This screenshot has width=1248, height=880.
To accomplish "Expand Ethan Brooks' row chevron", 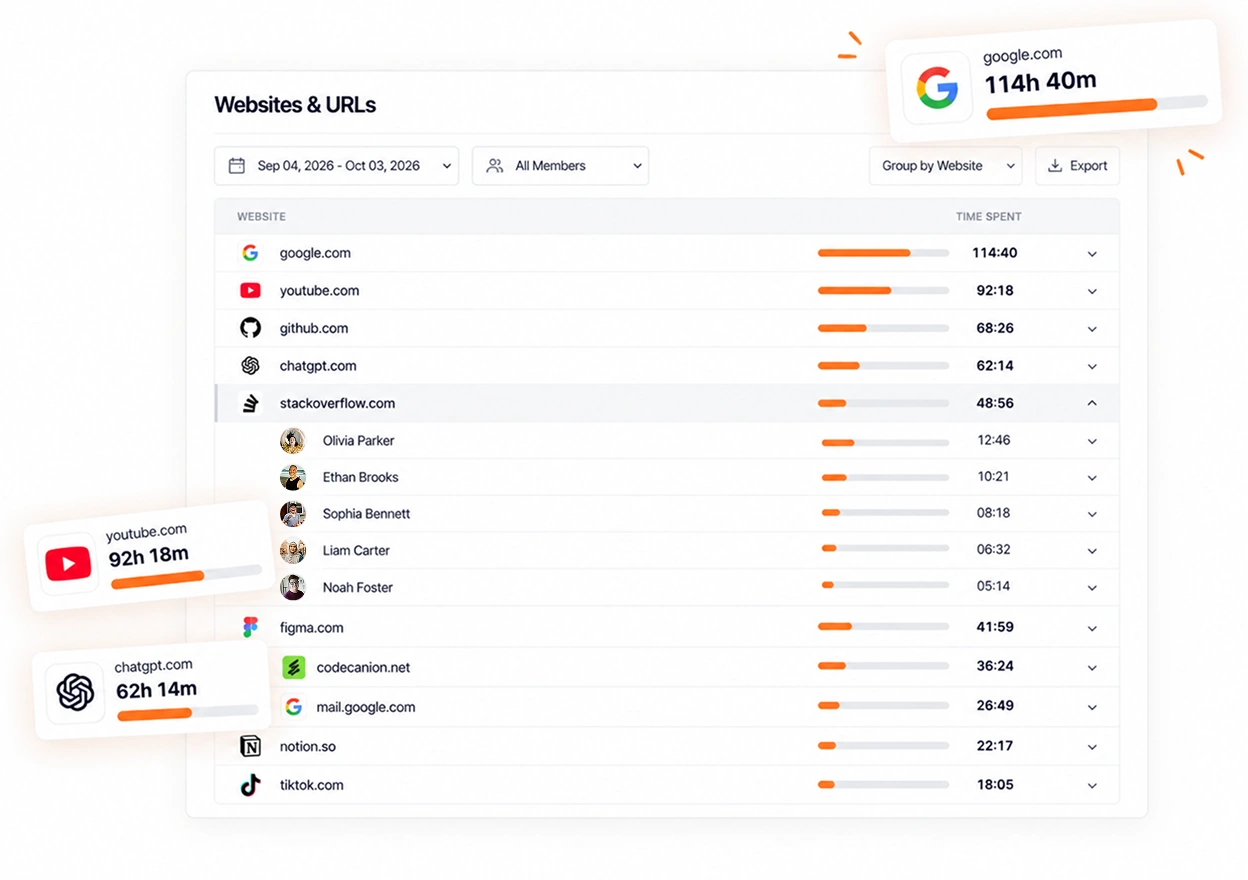I will click(x=1092, y=478).
